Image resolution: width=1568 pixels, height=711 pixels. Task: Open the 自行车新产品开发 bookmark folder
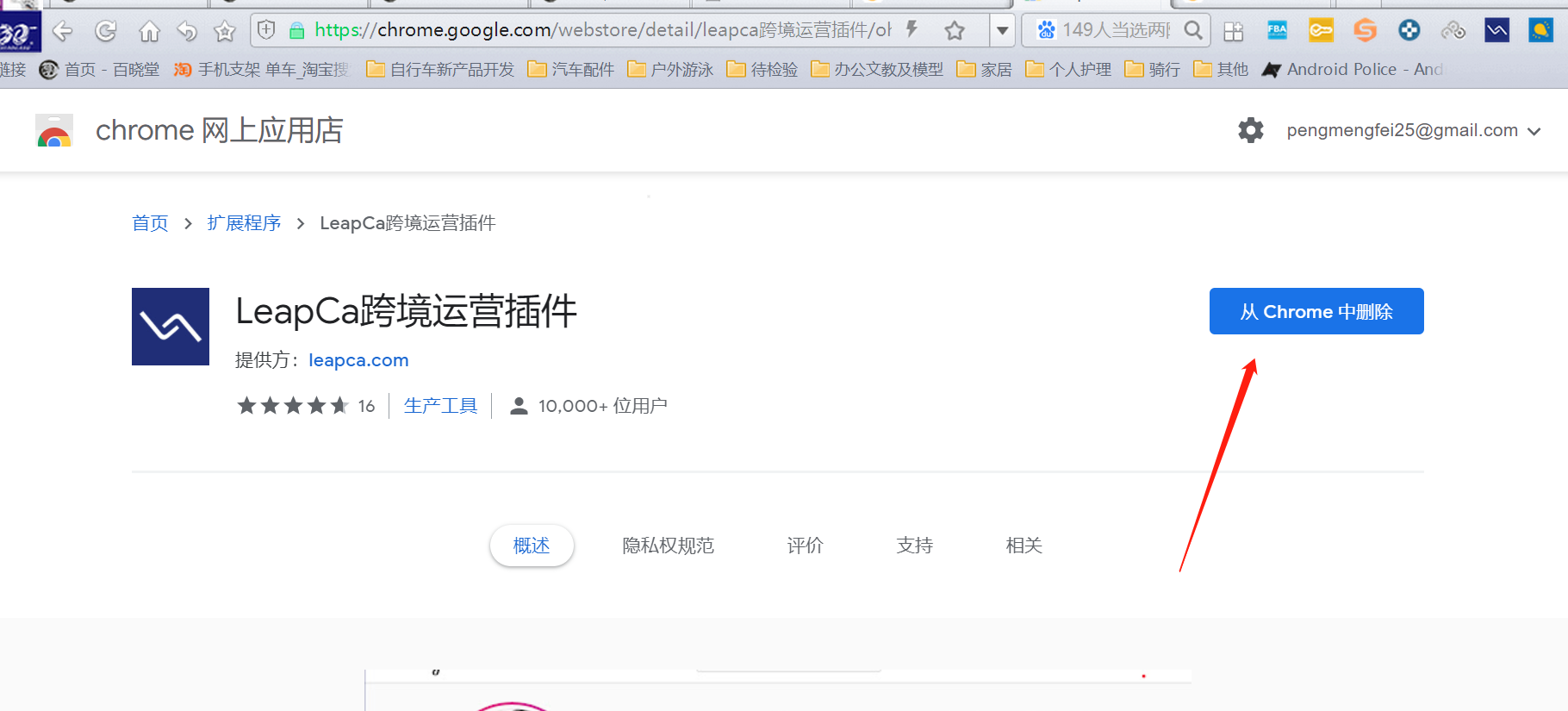440,70
